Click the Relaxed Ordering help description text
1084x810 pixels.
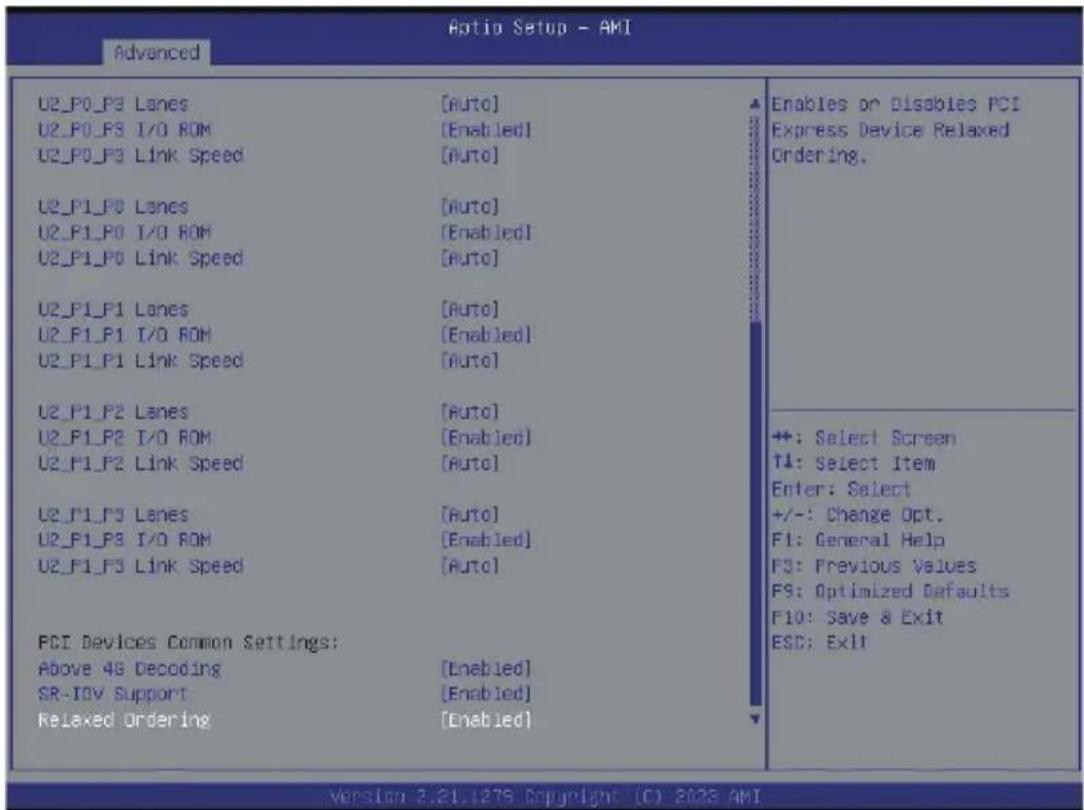895,130
